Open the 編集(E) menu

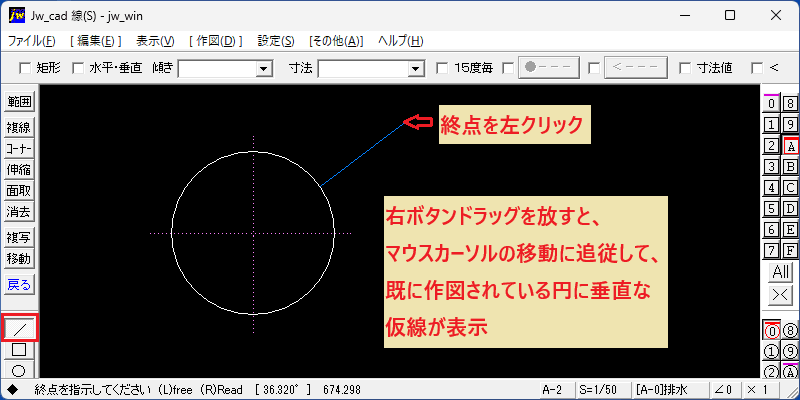point(95,41)
